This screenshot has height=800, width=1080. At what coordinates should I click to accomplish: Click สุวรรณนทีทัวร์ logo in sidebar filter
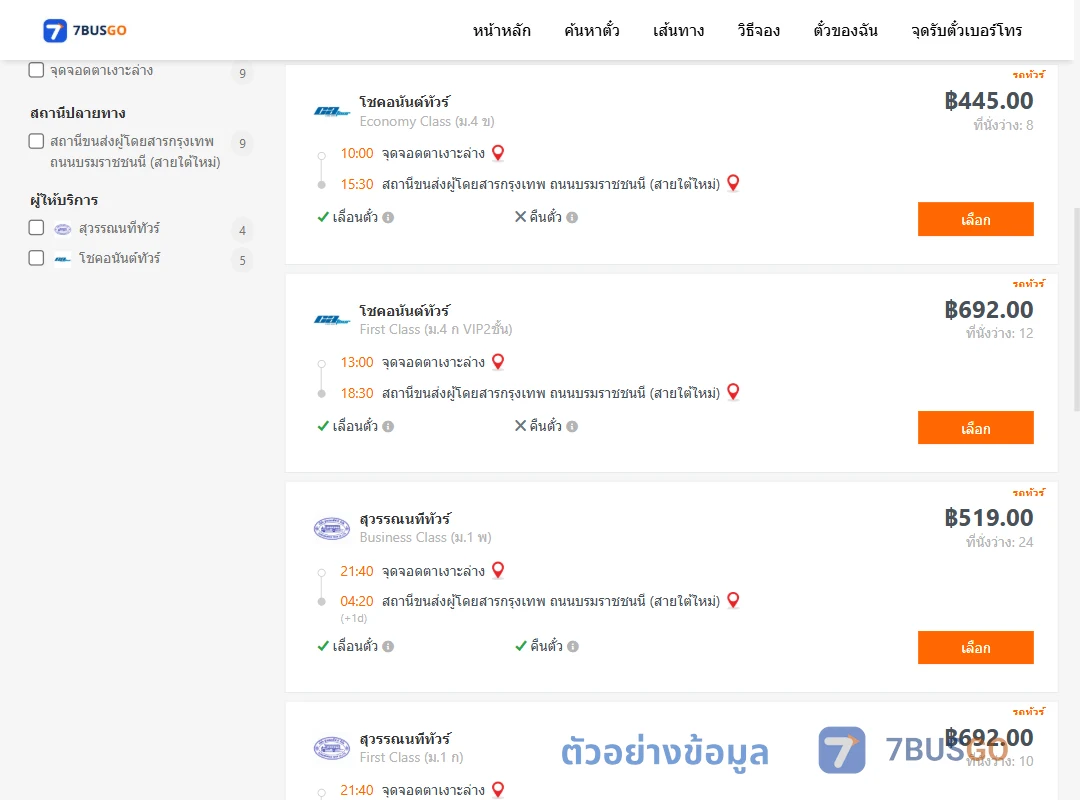[63, 229]
